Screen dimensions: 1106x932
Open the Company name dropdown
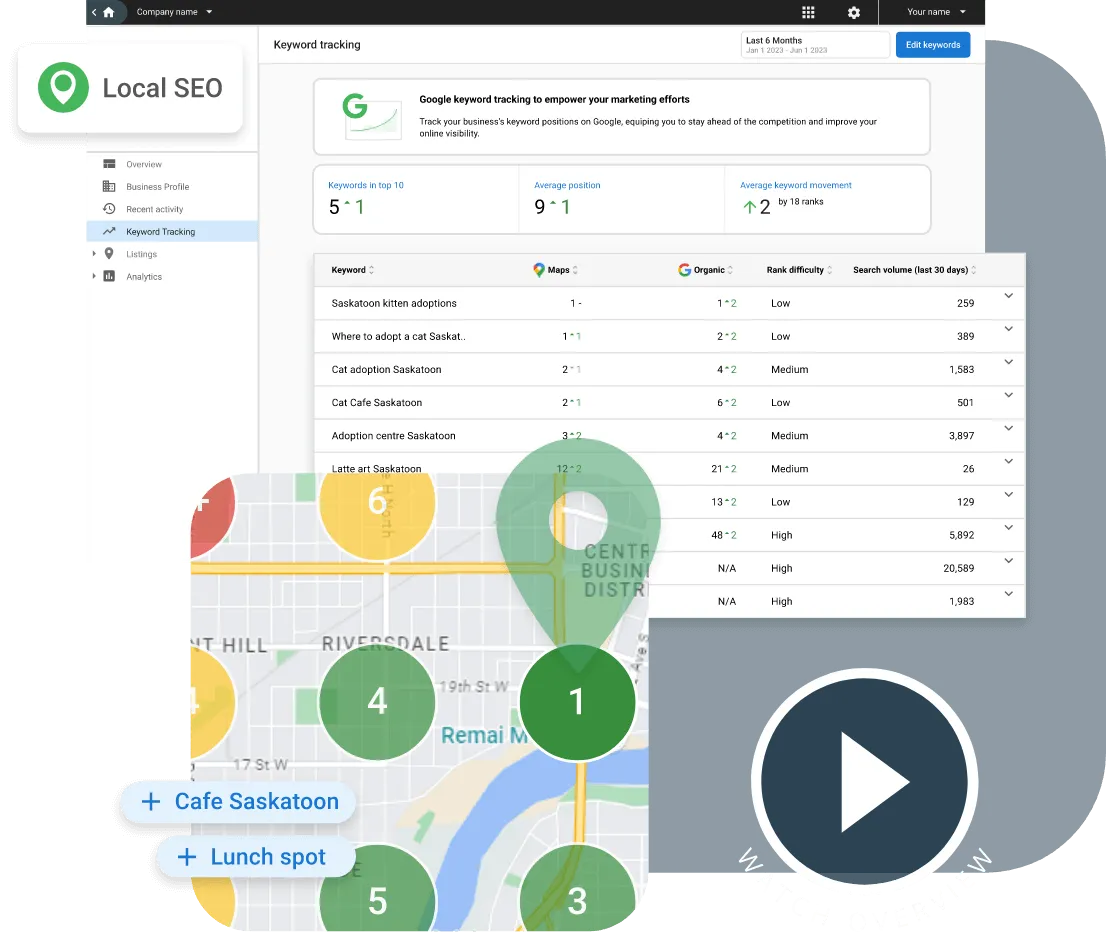[x=175, y=12]
